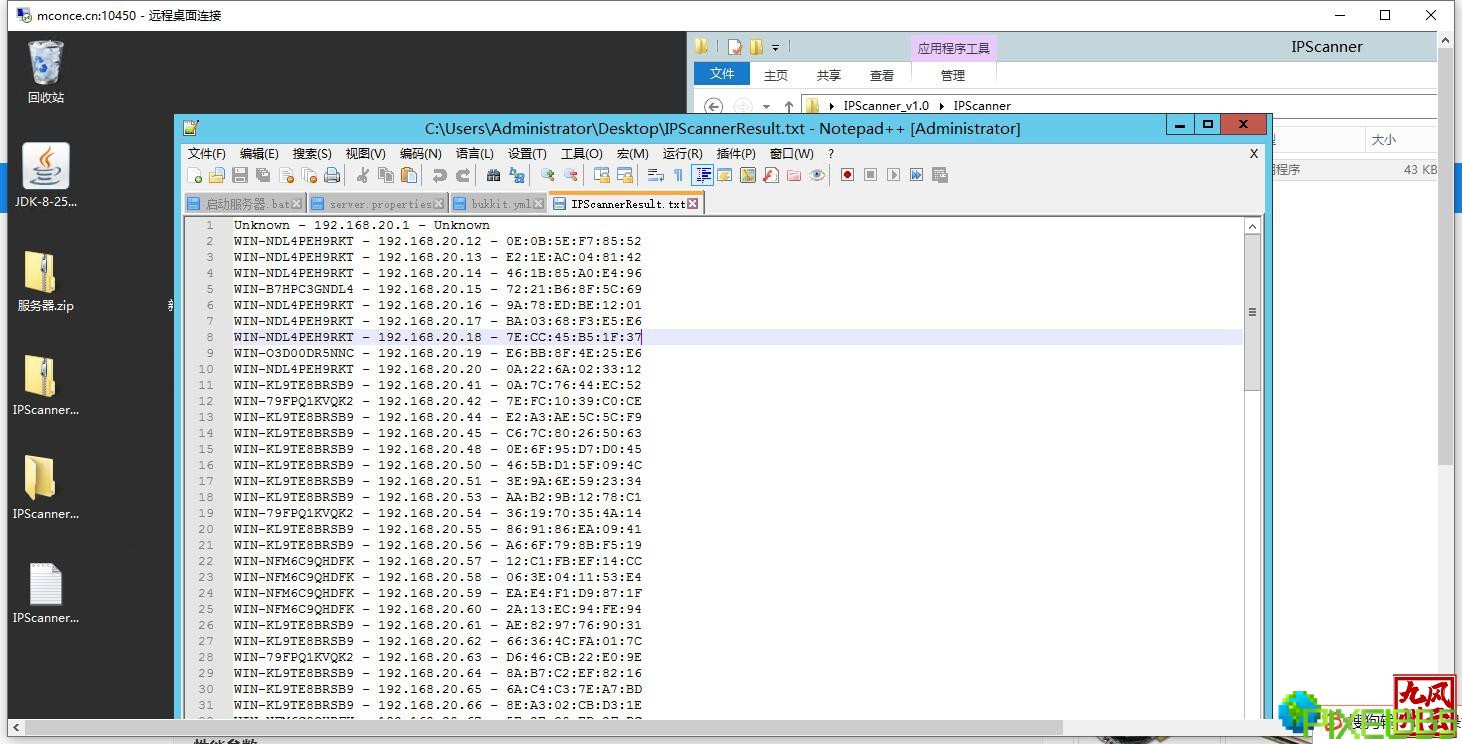Toggle show all characters
Viewport: 1462px width, 744px height.
click(x=678, y=175)
